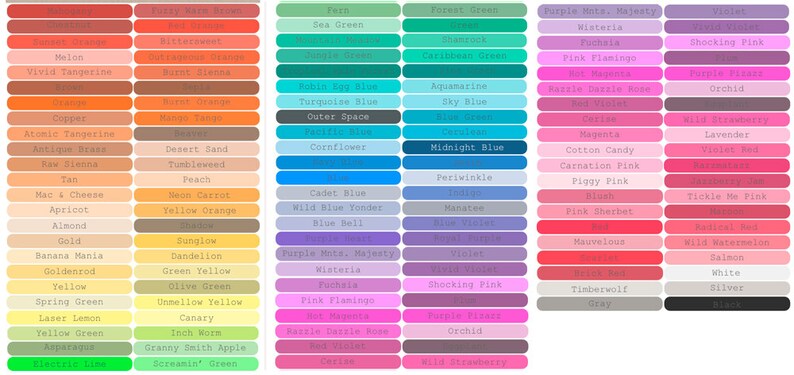Viewport: 794px width, 375px height.
Task: Pick the Midnight Blue swatch
Action: [464, 147]
